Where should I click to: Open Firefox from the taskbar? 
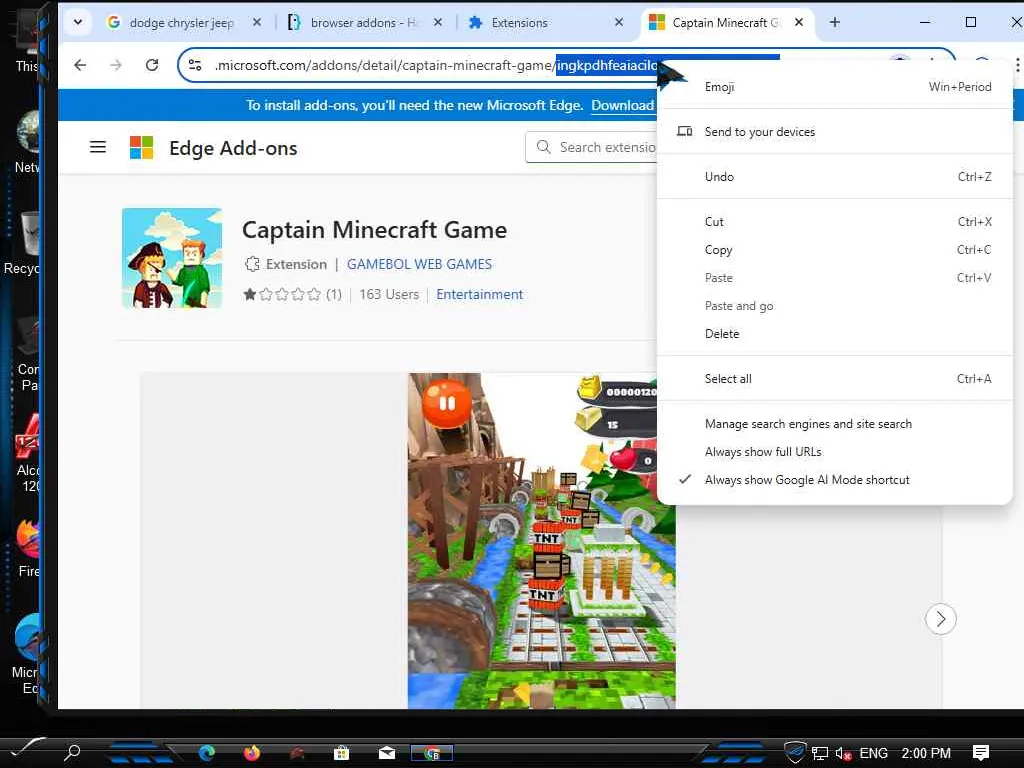pyautogui.click(x=252, y=753)
